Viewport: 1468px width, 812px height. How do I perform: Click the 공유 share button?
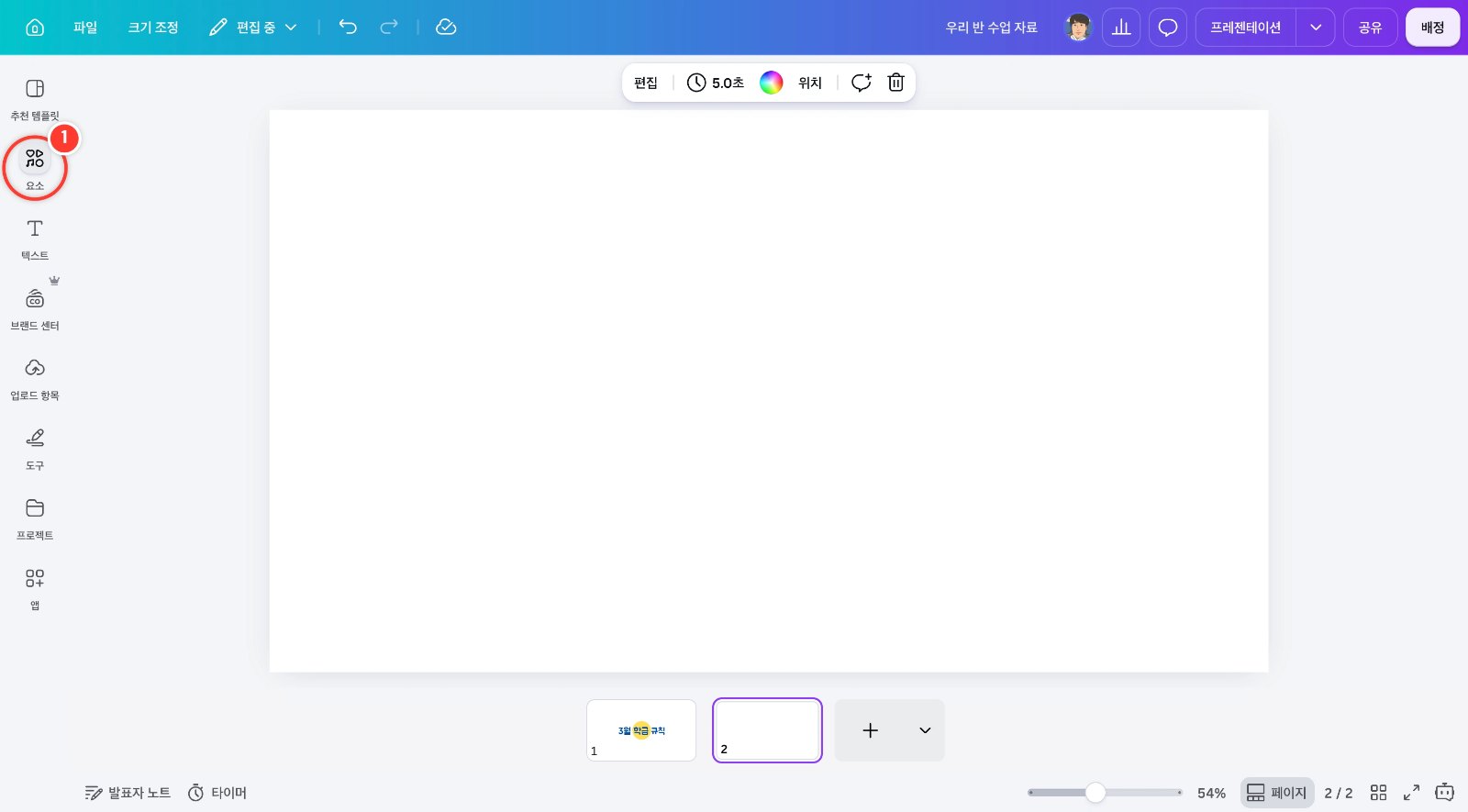point(1371,28)
